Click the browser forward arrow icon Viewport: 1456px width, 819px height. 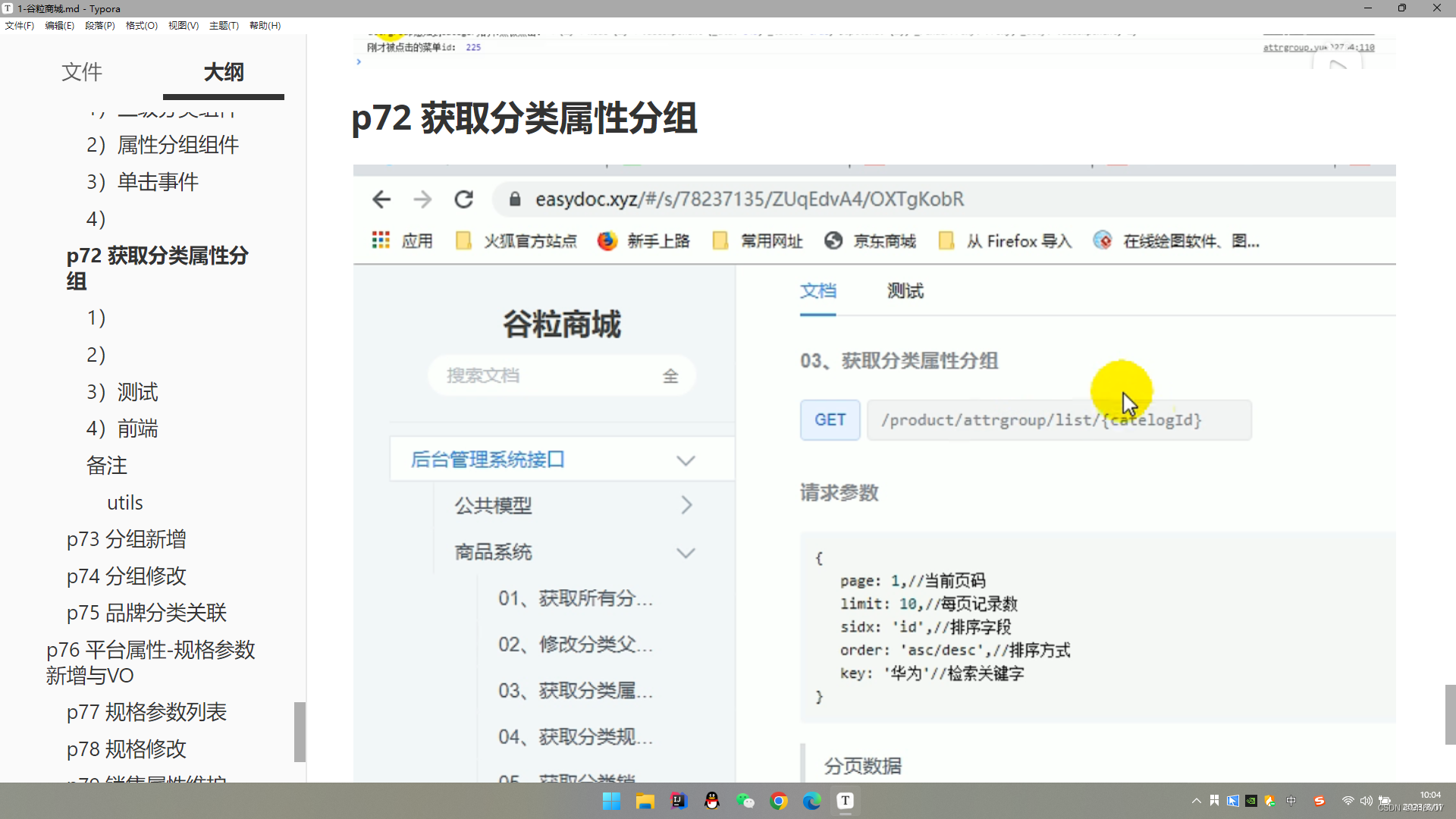click(422, 199)
